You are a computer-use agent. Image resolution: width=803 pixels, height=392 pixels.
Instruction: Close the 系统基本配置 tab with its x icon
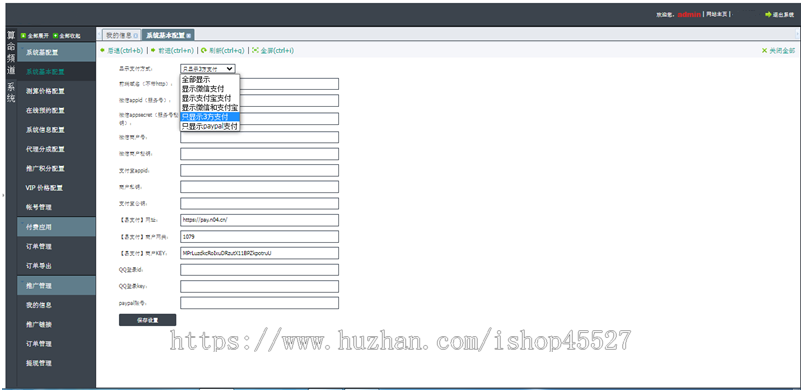pos(188,35)
